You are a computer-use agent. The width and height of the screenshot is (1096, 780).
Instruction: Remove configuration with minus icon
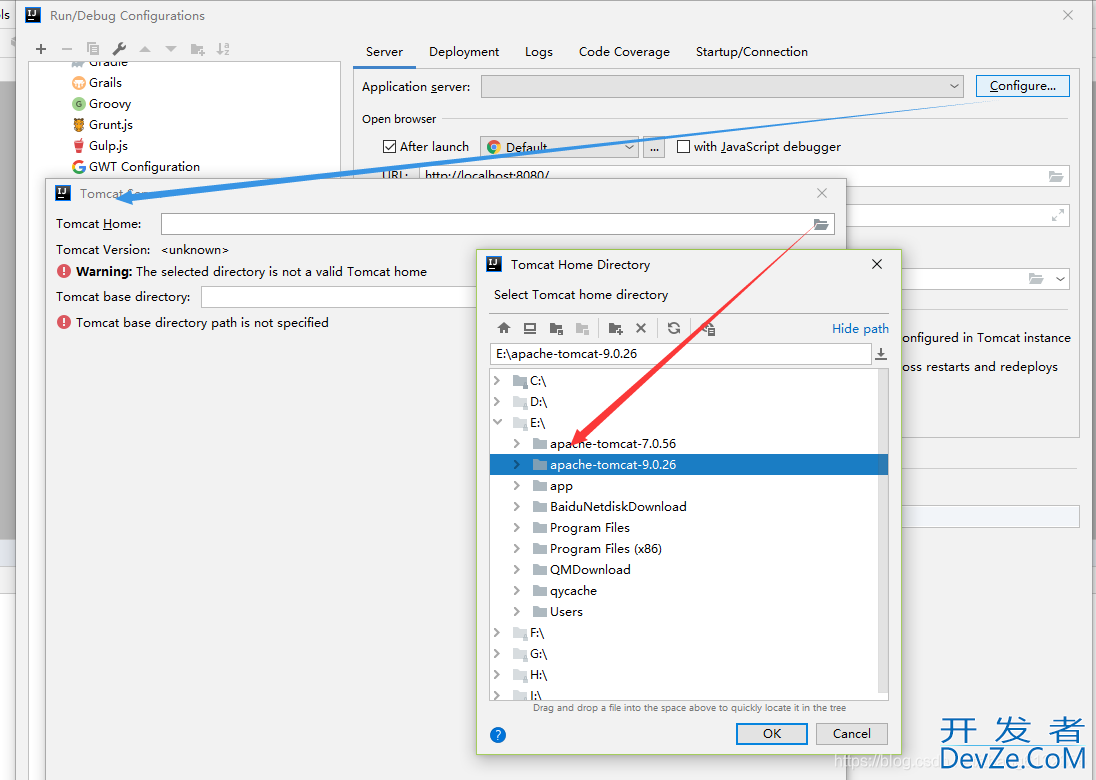tap(66, 49)
